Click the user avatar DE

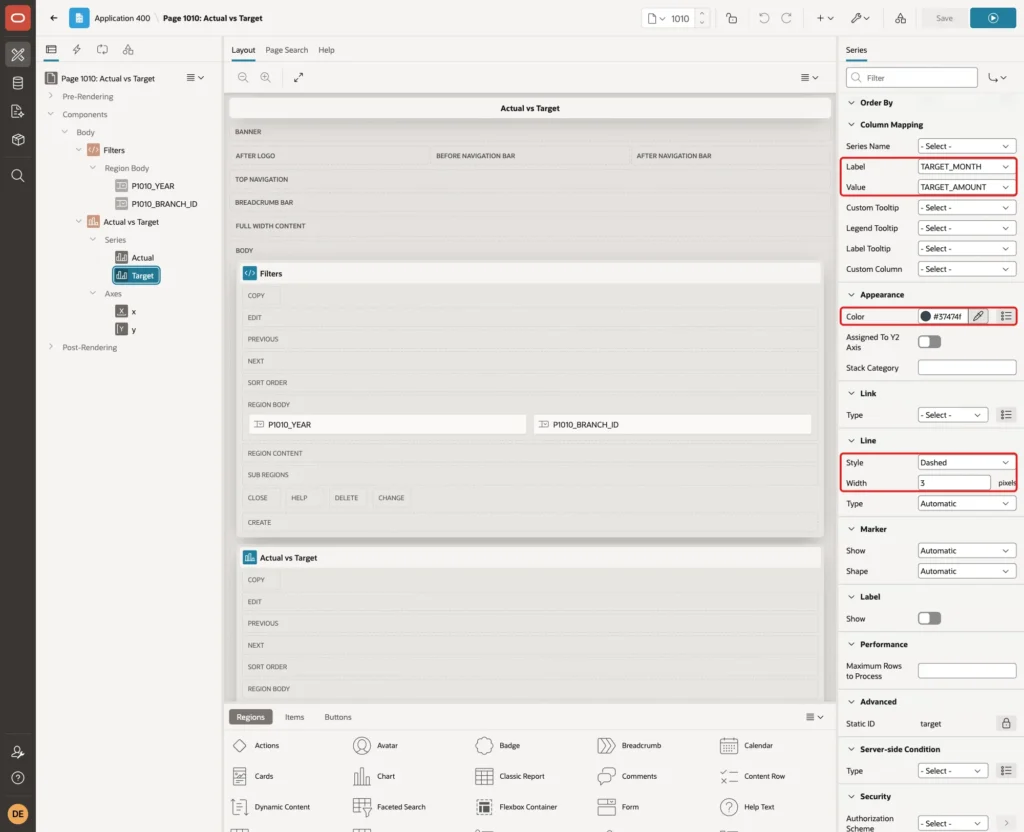pyautogui.click(x=18, y=814)
